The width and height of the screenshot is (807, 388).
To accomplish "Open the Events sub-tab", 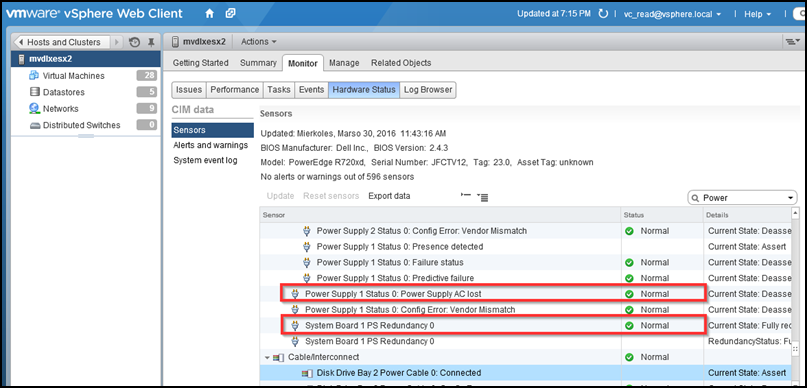I will pyautogui.click(x=311, y=90).
